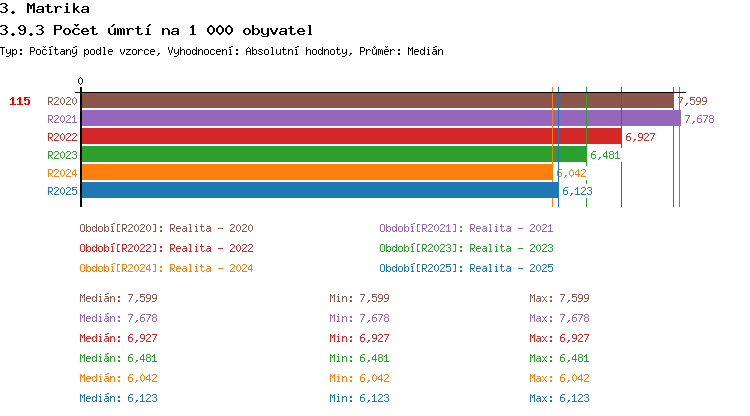Choose legend entry 'Realita - 2025'
This screenshot has width=750, height=416.
[466, 268]
